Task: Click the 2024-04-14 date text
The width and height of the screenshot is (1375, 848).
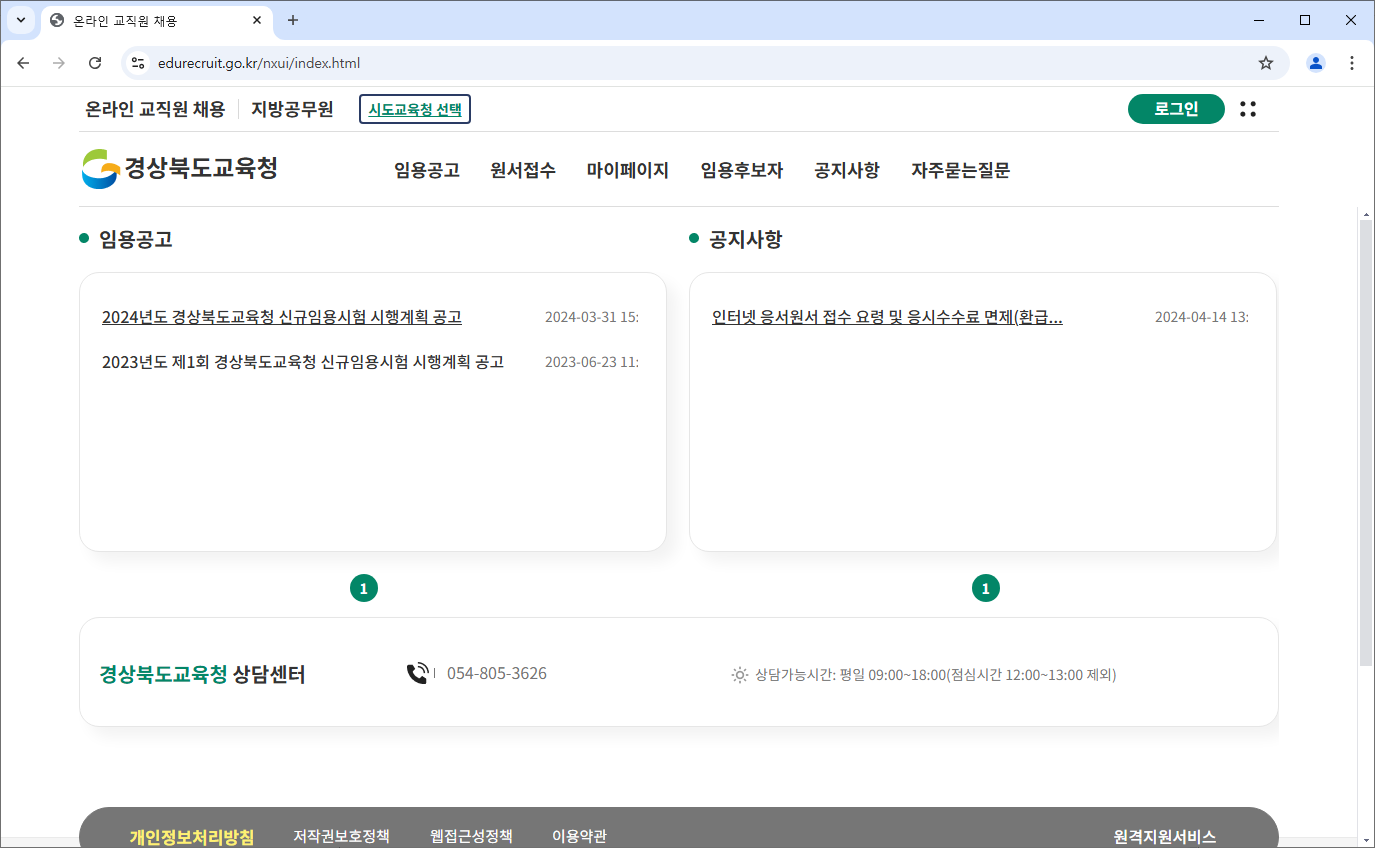Action: 1202,317
